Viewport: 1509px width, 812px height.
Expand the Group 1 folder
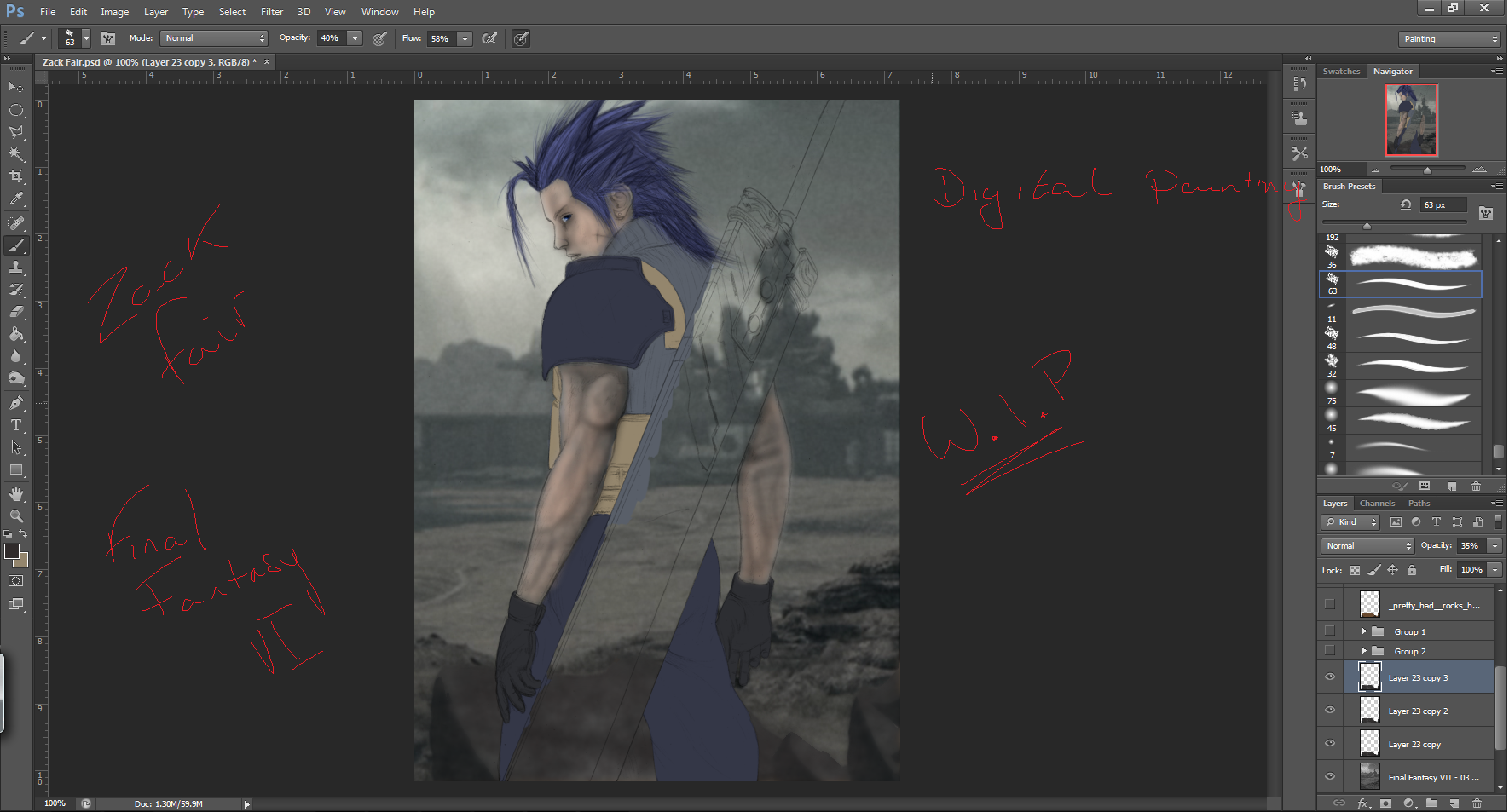1363,631
